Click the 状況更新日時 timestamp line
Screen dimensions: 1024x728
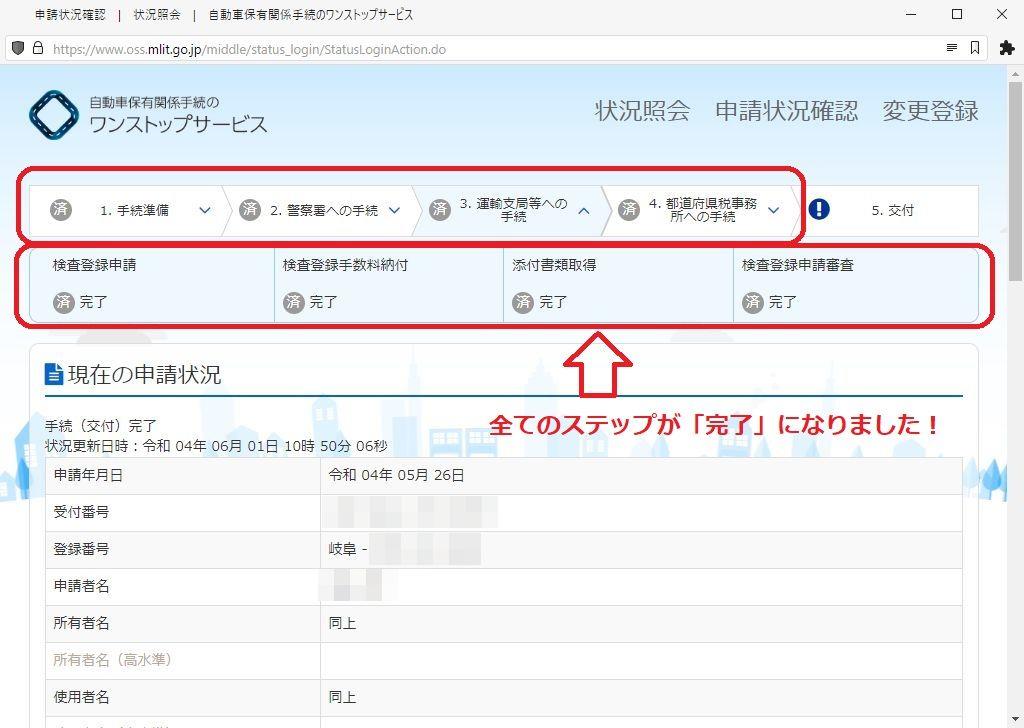pyautogui.click(x=216, y=447)
